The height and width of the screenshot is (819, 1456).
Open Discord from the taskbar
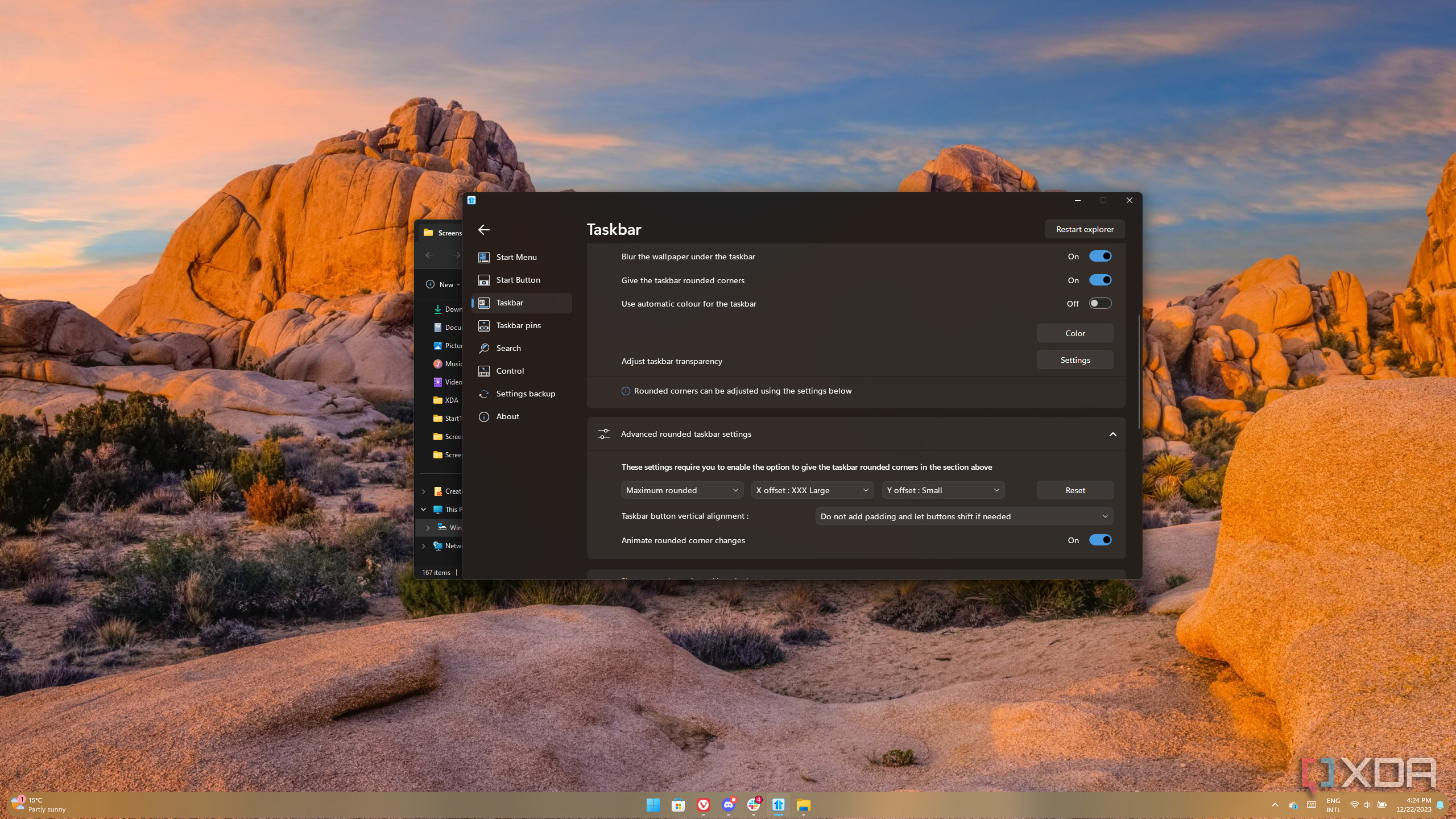click(x=729, y=805)
